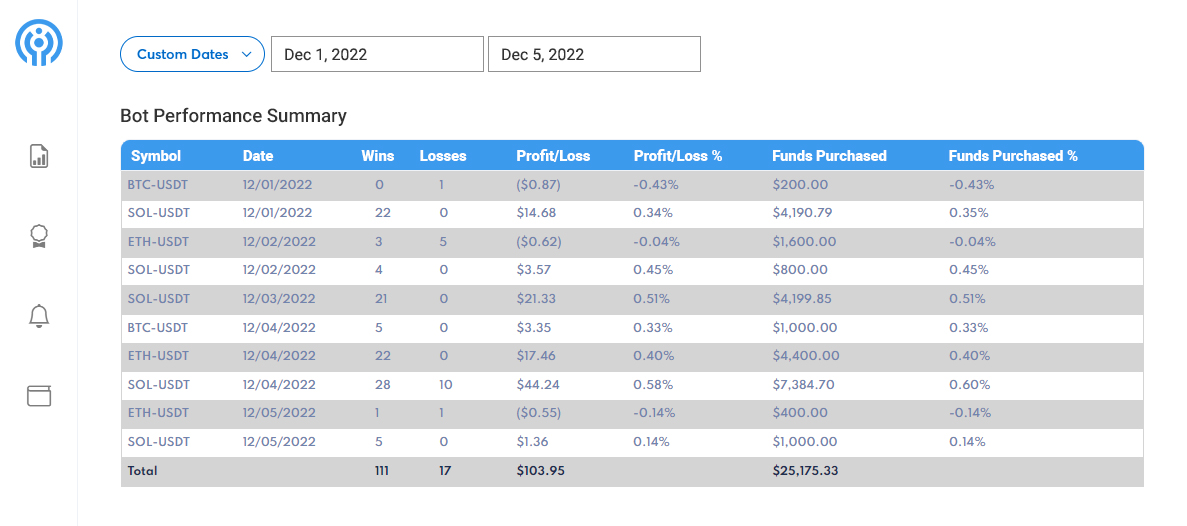The image size is (1187, 526).
Task: Click the ($0.62) profit/loss value
Action: pyautogui.click(x=538, y=242)
